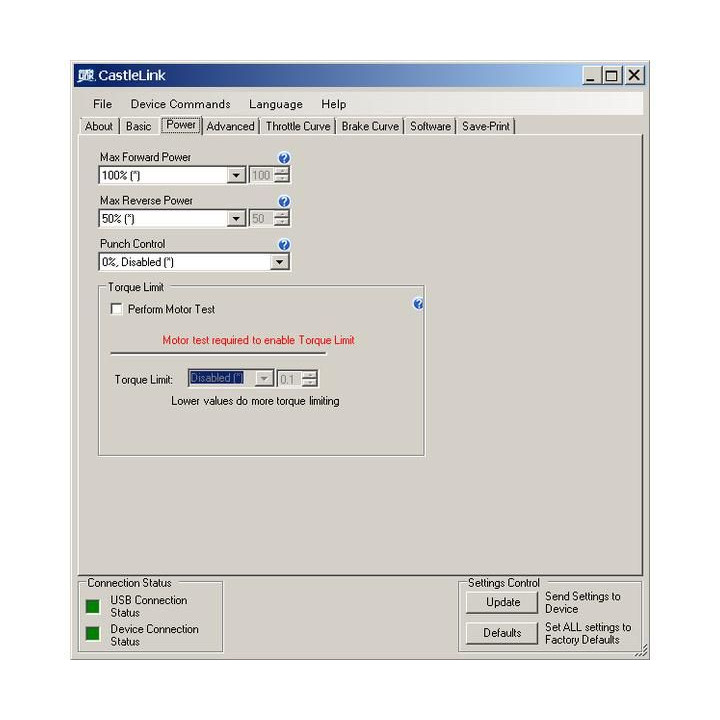720x720 pixels.
Task: Enable the Perform Motor Test checkbox
Action: 116,309
